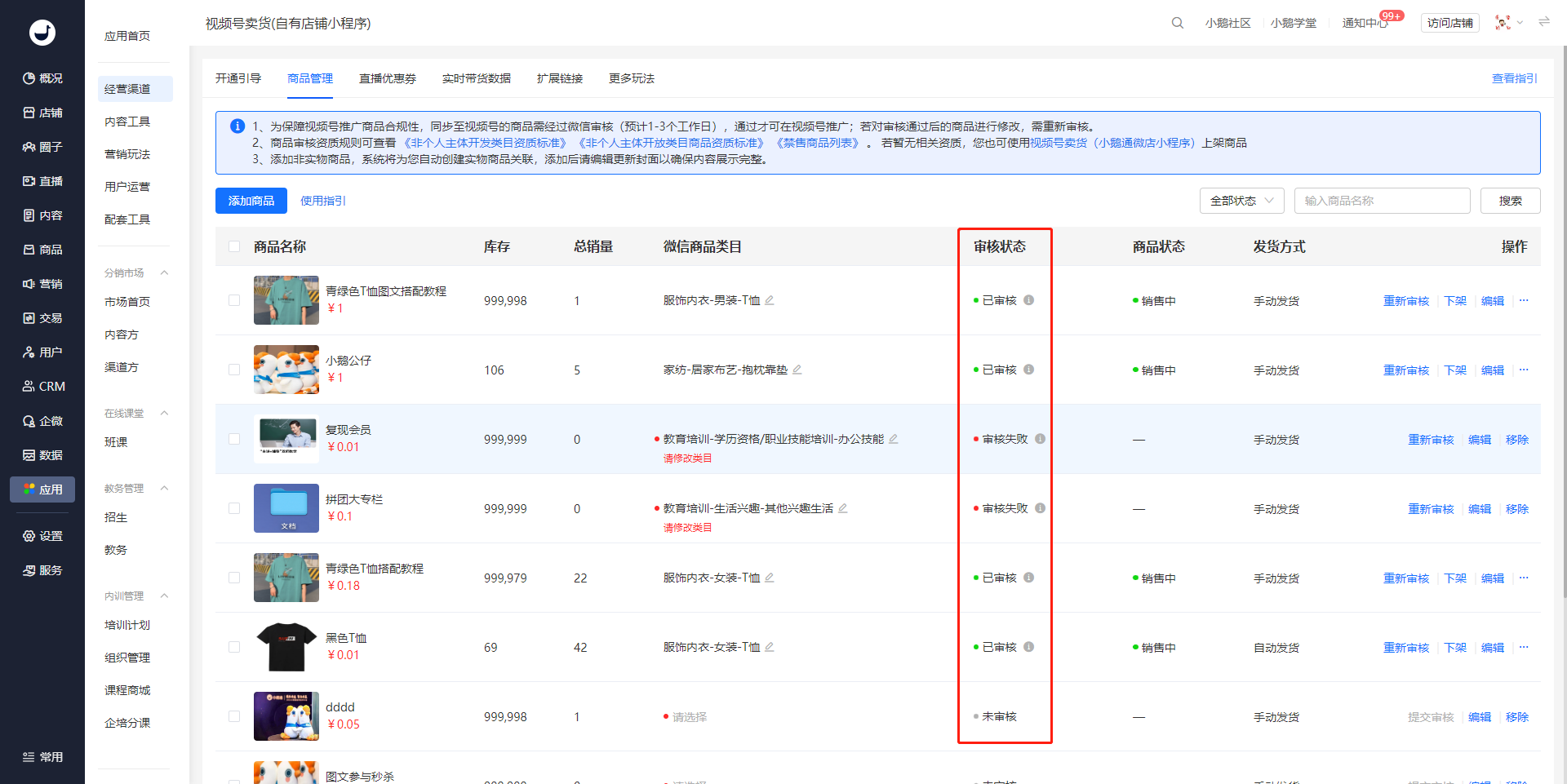This screenshot has height=784, width=1567.
Task: Check the box for dddd row
Action: pos(234,716)
